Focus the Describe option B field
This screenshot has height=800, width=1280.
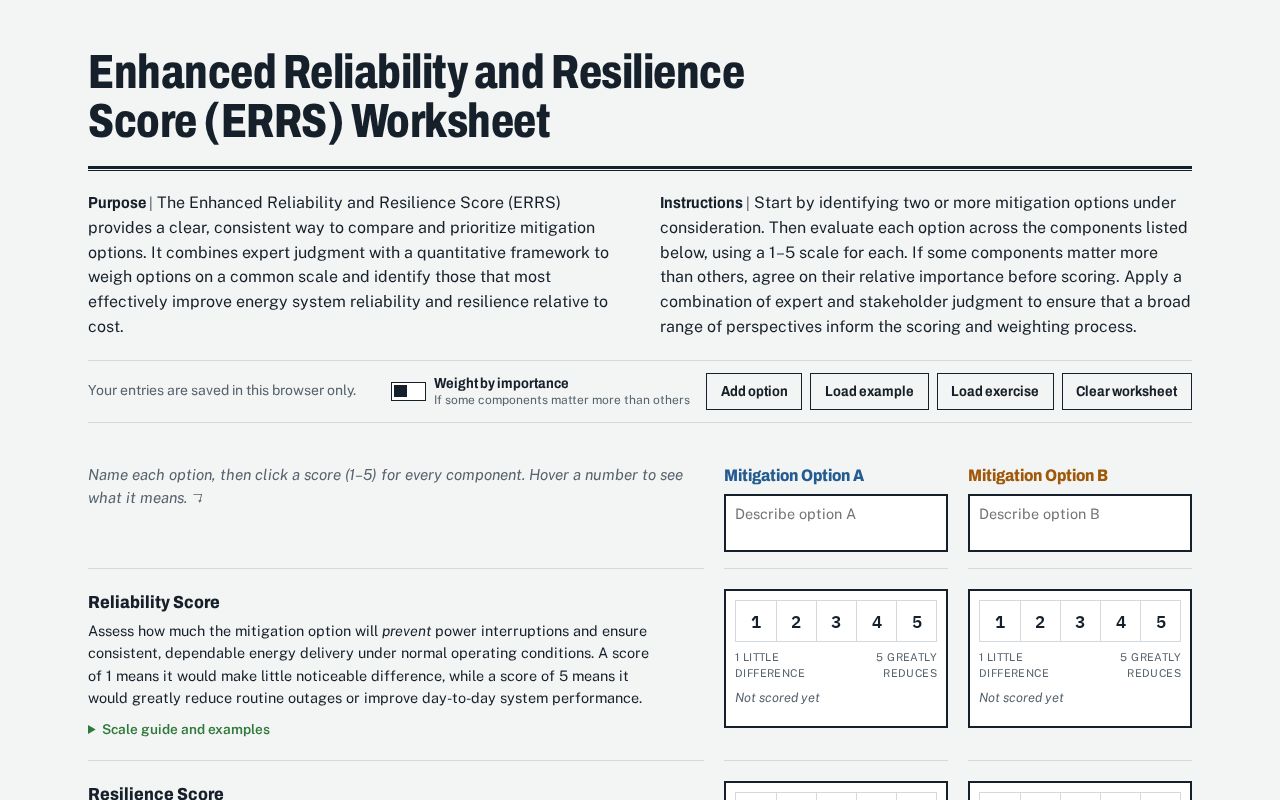click(x=1080, y=523)
